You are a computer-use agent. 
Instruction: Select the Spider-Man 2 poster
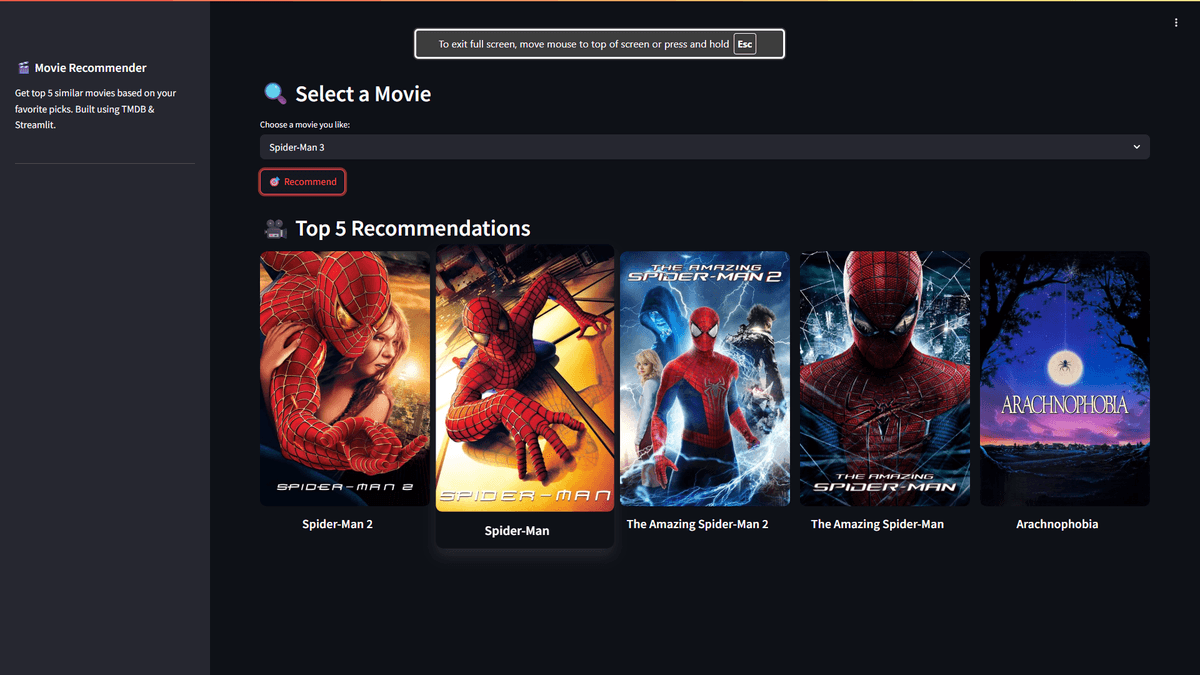pos(345,378)
